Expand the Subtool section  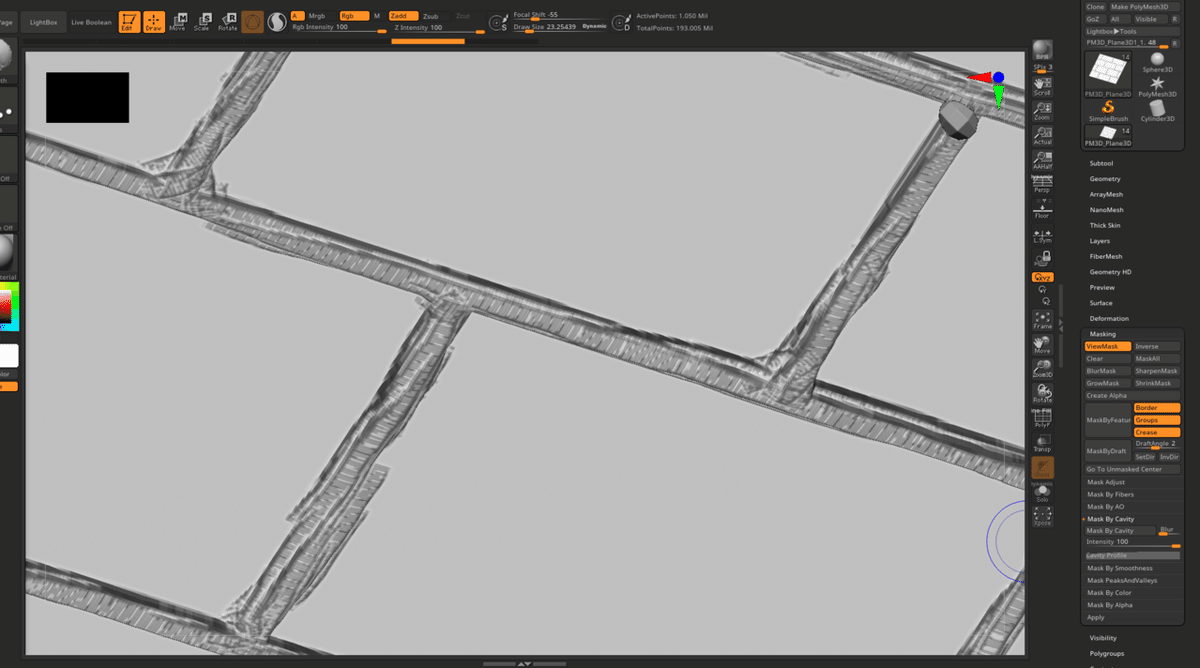click(x=1103, y=162)
